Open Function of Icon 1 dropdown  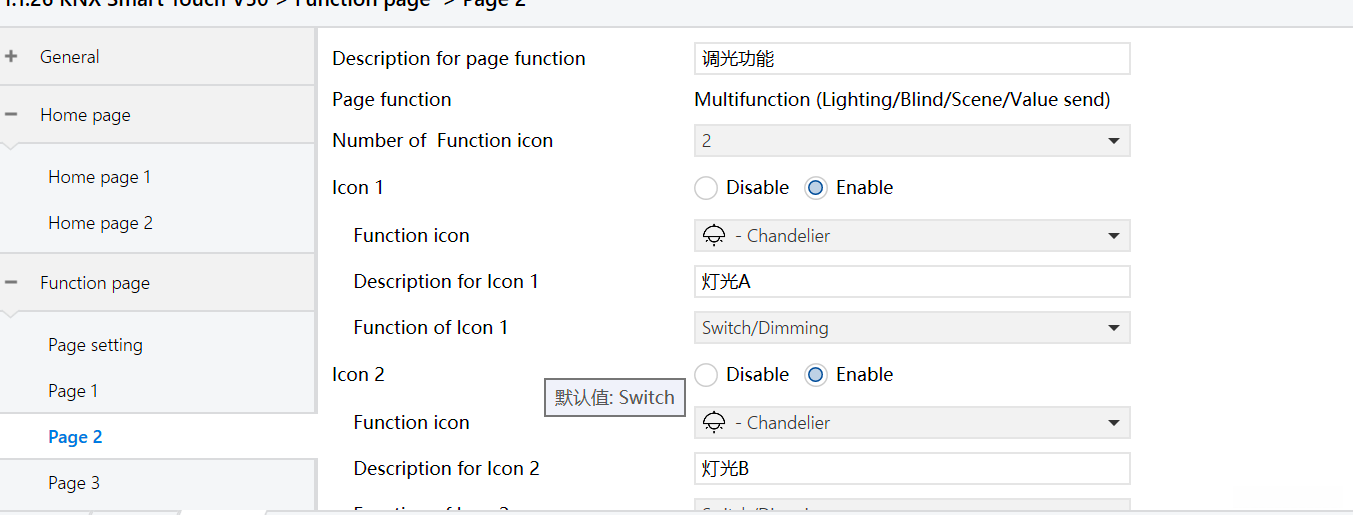click(x=911, y=328)
